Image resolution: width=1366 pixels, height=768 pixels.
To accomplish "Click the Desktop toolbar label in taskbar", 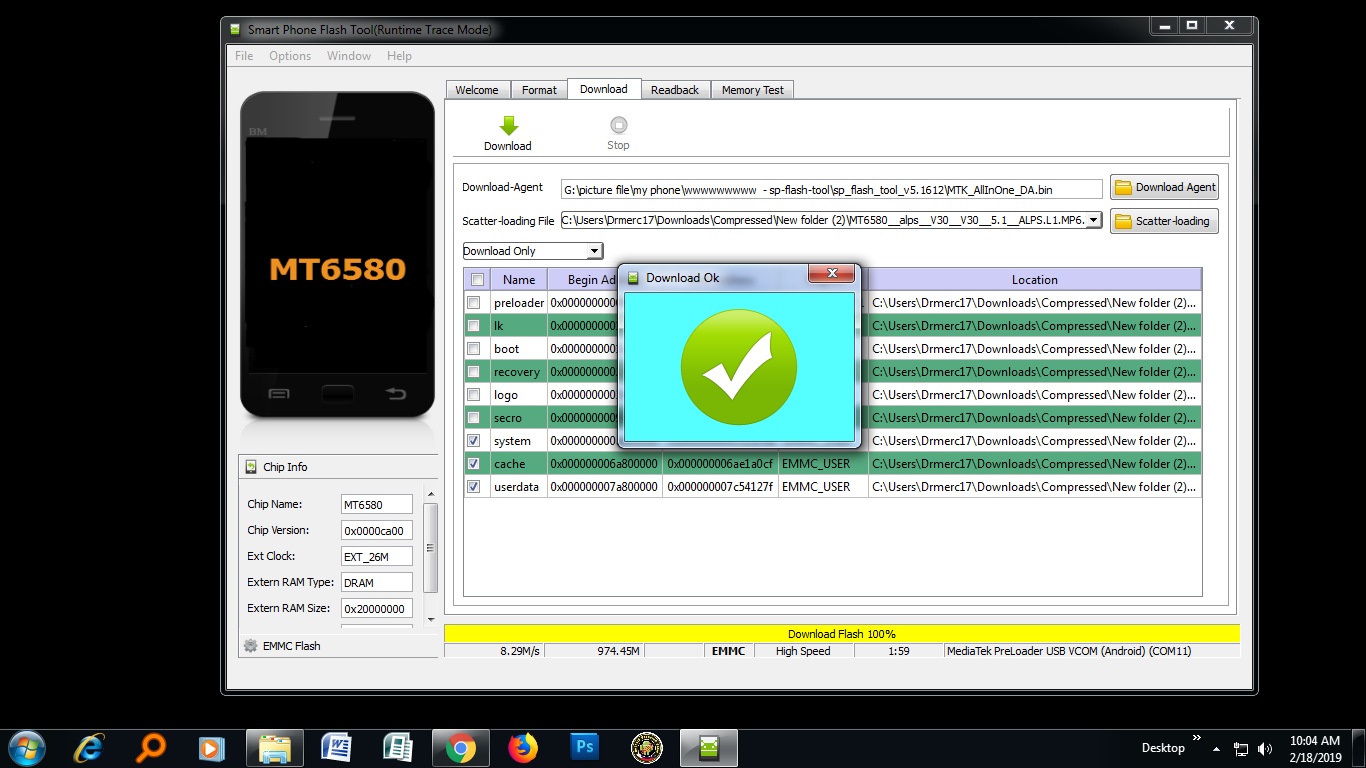I will [x=1163, y=747].
